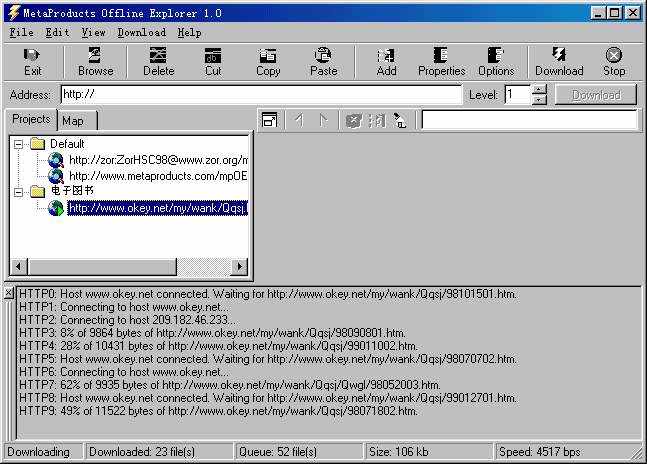The height and width of the screenshot is (464, 647).
Task: Click the HTTP3 8% of 9864 bytes line
Action: tap(212, 333)
